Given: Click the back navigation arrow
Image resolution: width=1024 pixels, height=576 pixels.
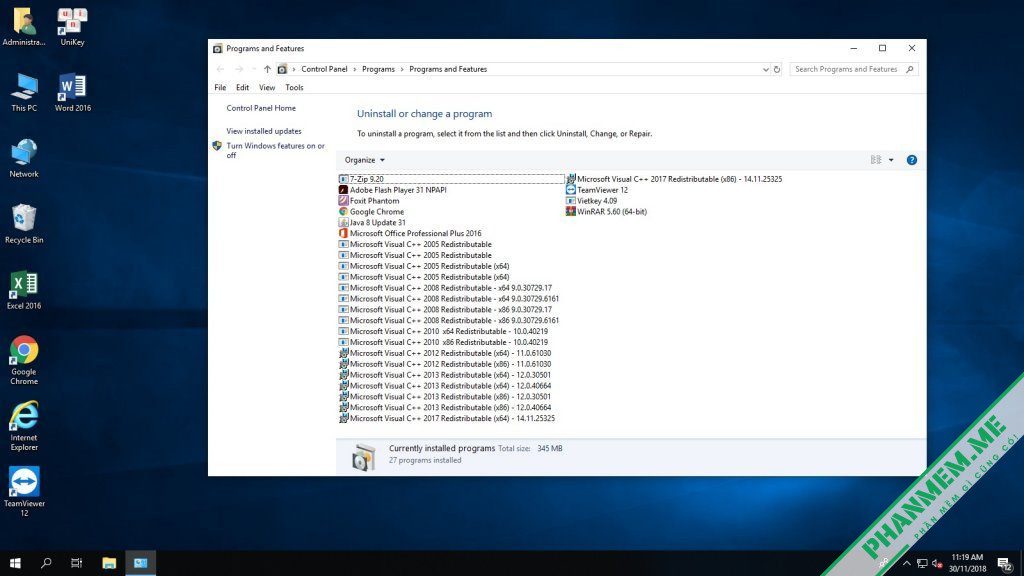Looking at the screenshot, I should 220,69.
